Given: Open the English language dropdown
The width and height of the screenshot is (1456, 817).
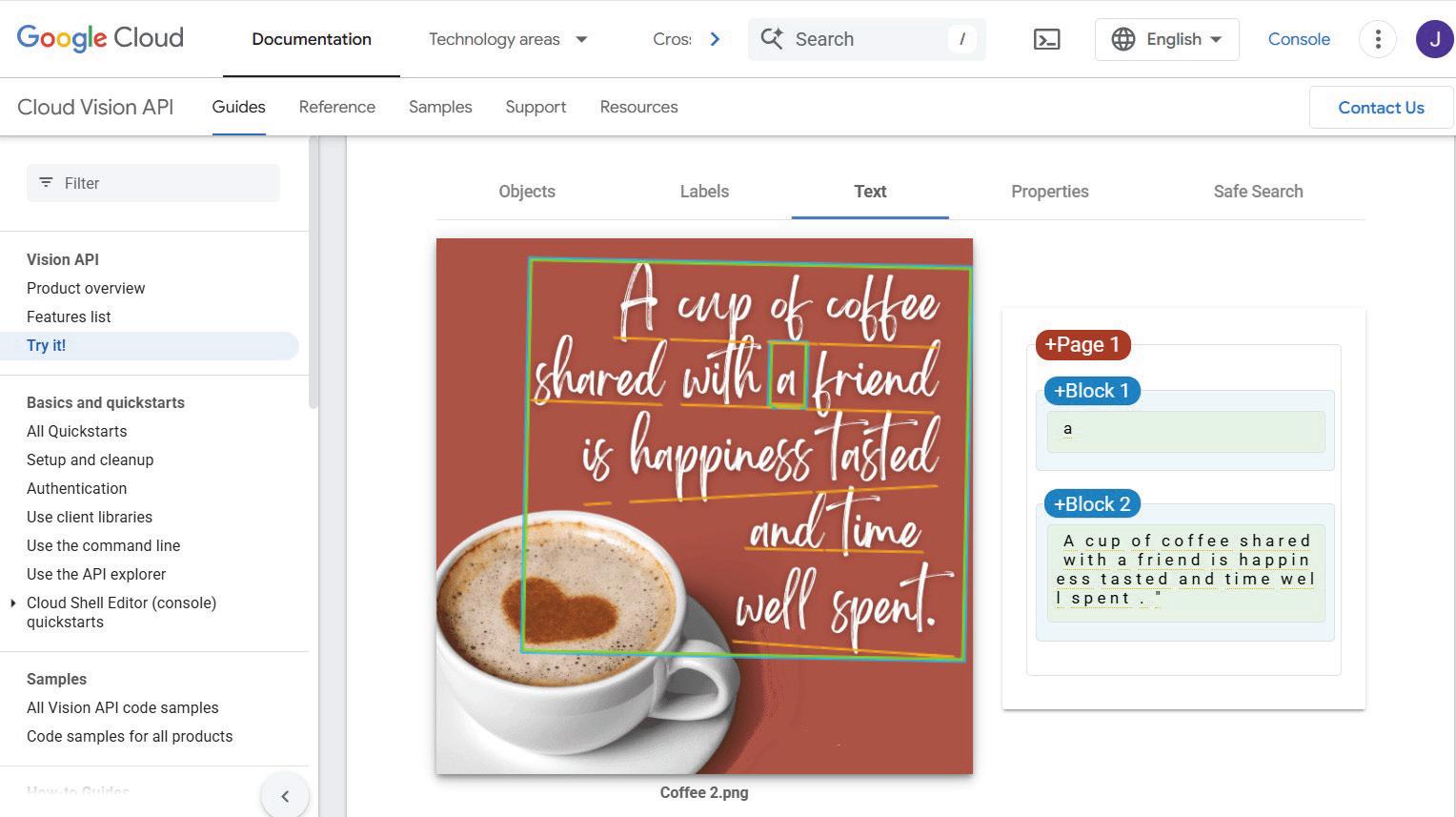Looking at the screenshot, I should (1167, 39).
